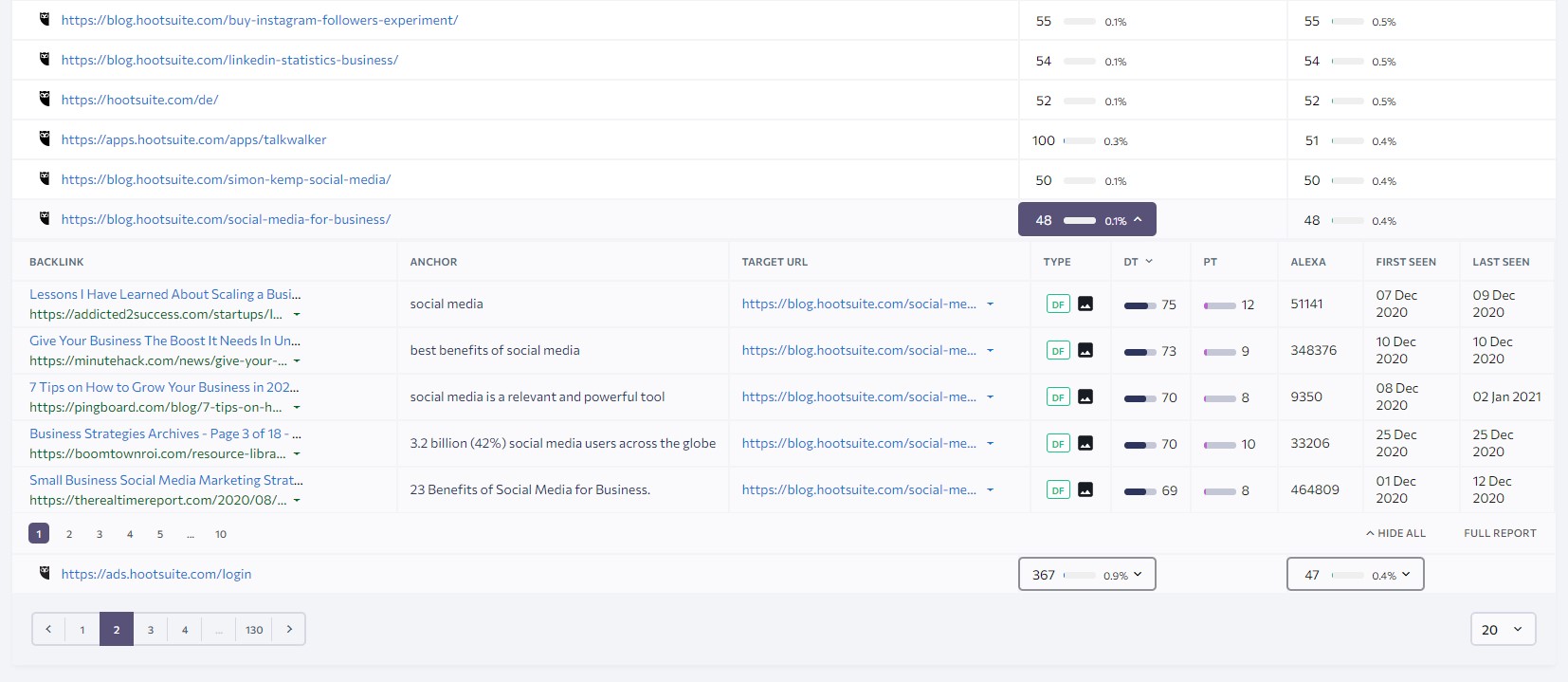Click the DF badge in therealtimereport row
This screenshot has height=682, width=1568.
(x=1058, y=489)
